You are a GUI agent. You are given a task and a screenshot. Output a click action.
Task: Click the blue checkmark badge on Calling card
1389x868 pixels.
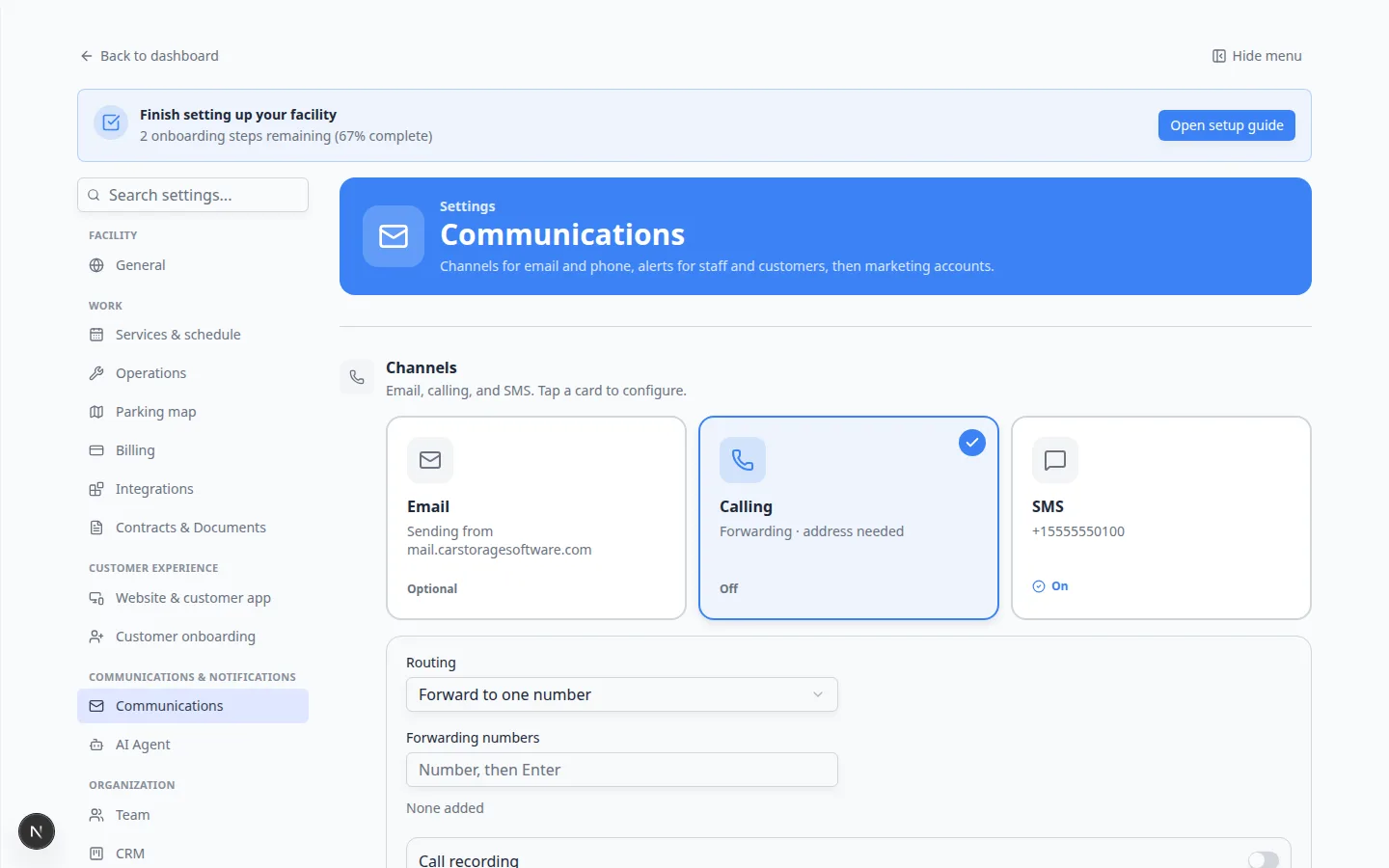tap(972, 443)
